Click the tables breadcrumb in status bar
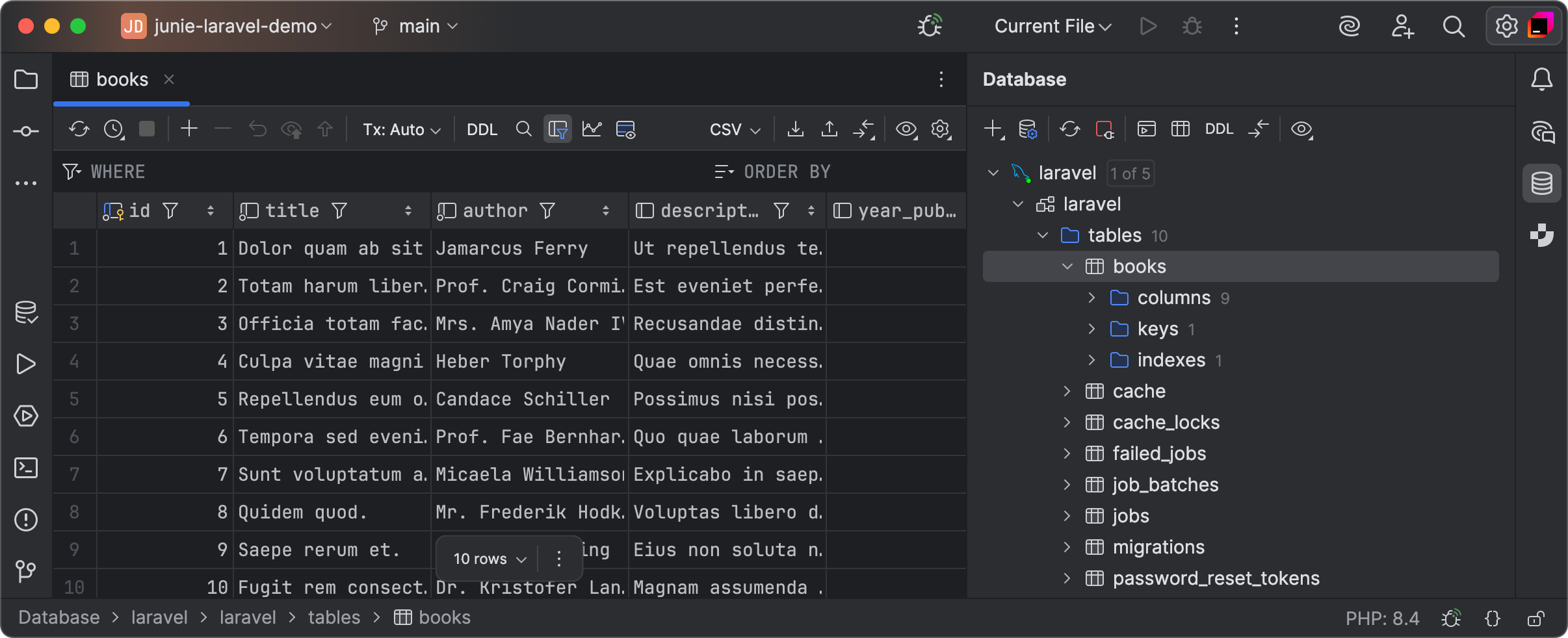Image resolution: width=1568 pixels, height=638 pixels. click(334, 617)
